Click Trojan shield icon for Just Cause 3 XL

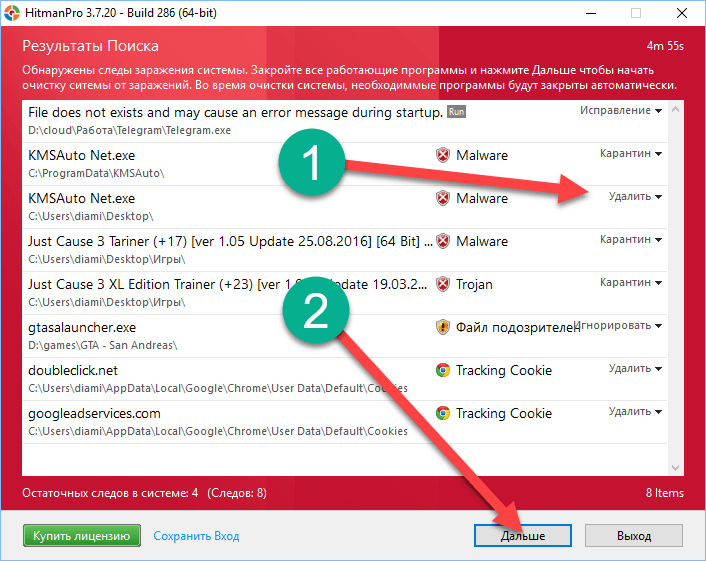443,284
